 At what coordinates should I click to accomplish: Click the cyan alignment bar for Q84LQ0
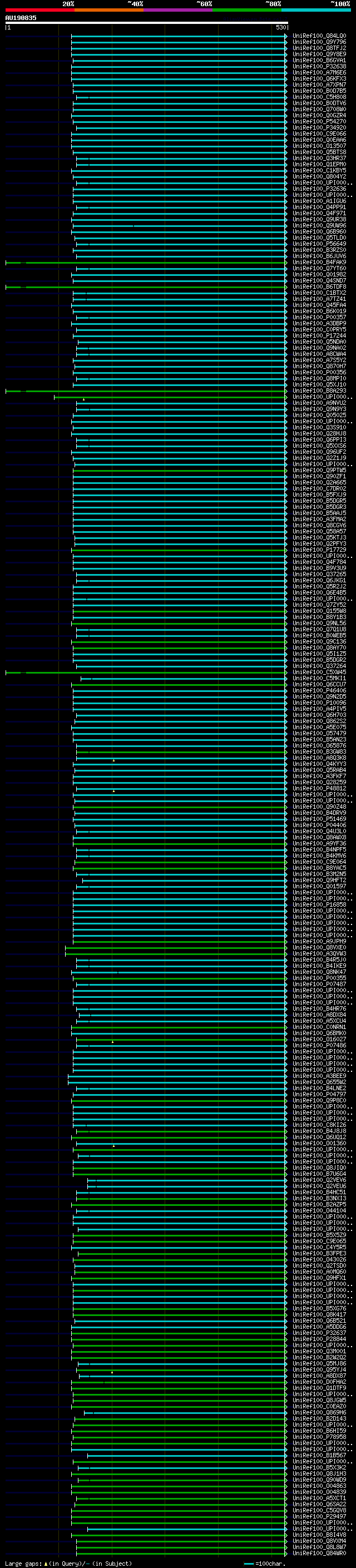click(180, 36)
